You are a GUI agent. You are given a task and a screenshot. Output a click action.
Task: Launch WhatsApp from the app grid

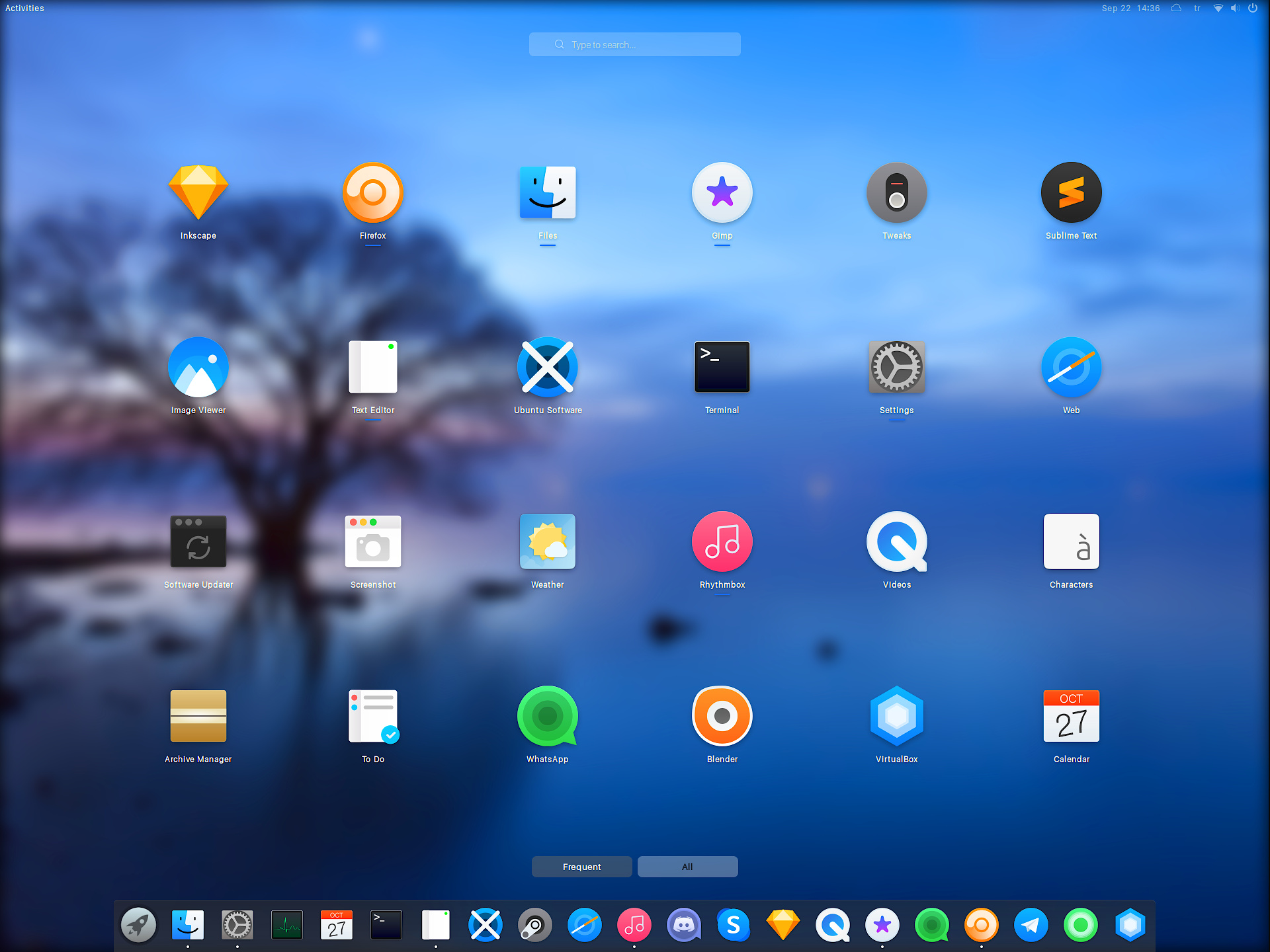point(548,716)
